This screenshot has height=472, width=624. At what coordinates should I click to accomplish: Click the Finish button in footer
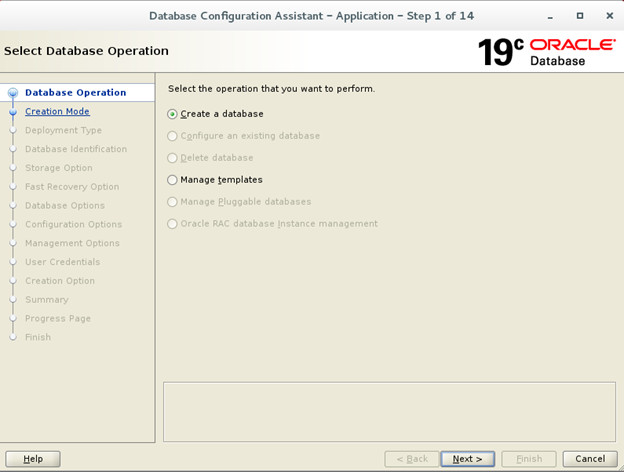[x=529, y=459]
